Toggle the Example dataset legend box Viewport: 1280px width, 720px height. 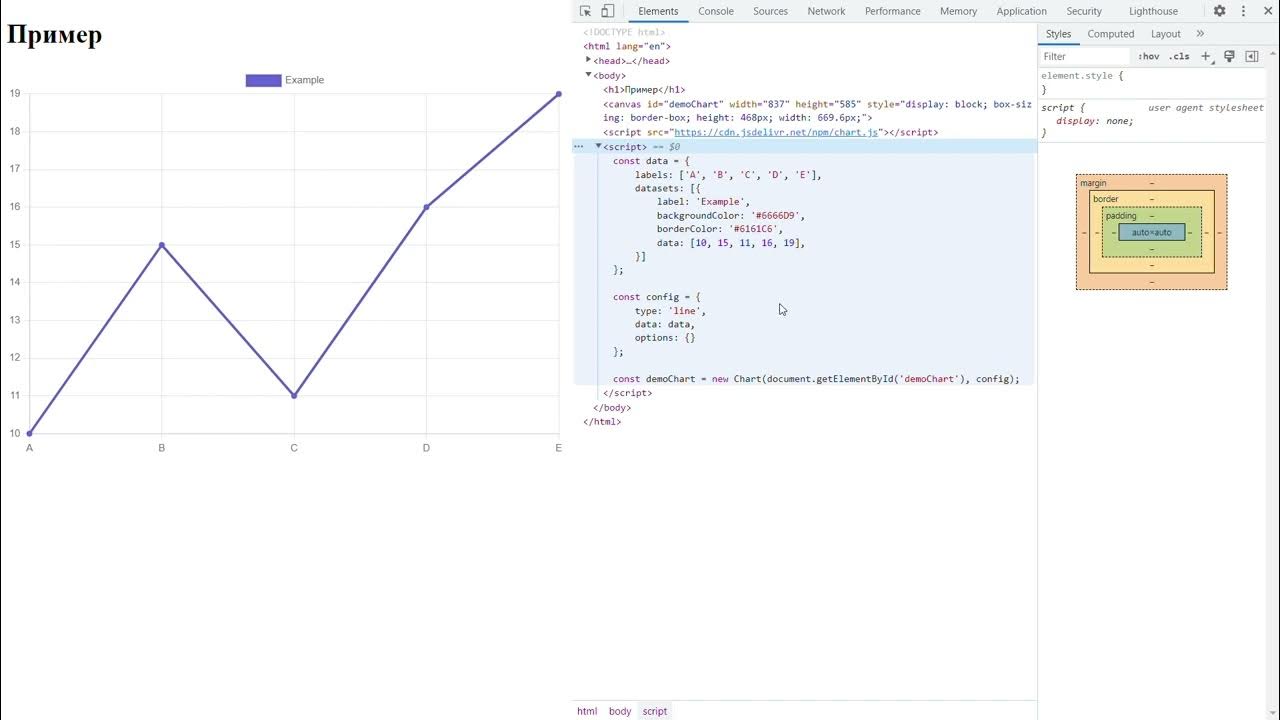coord(263,80)
